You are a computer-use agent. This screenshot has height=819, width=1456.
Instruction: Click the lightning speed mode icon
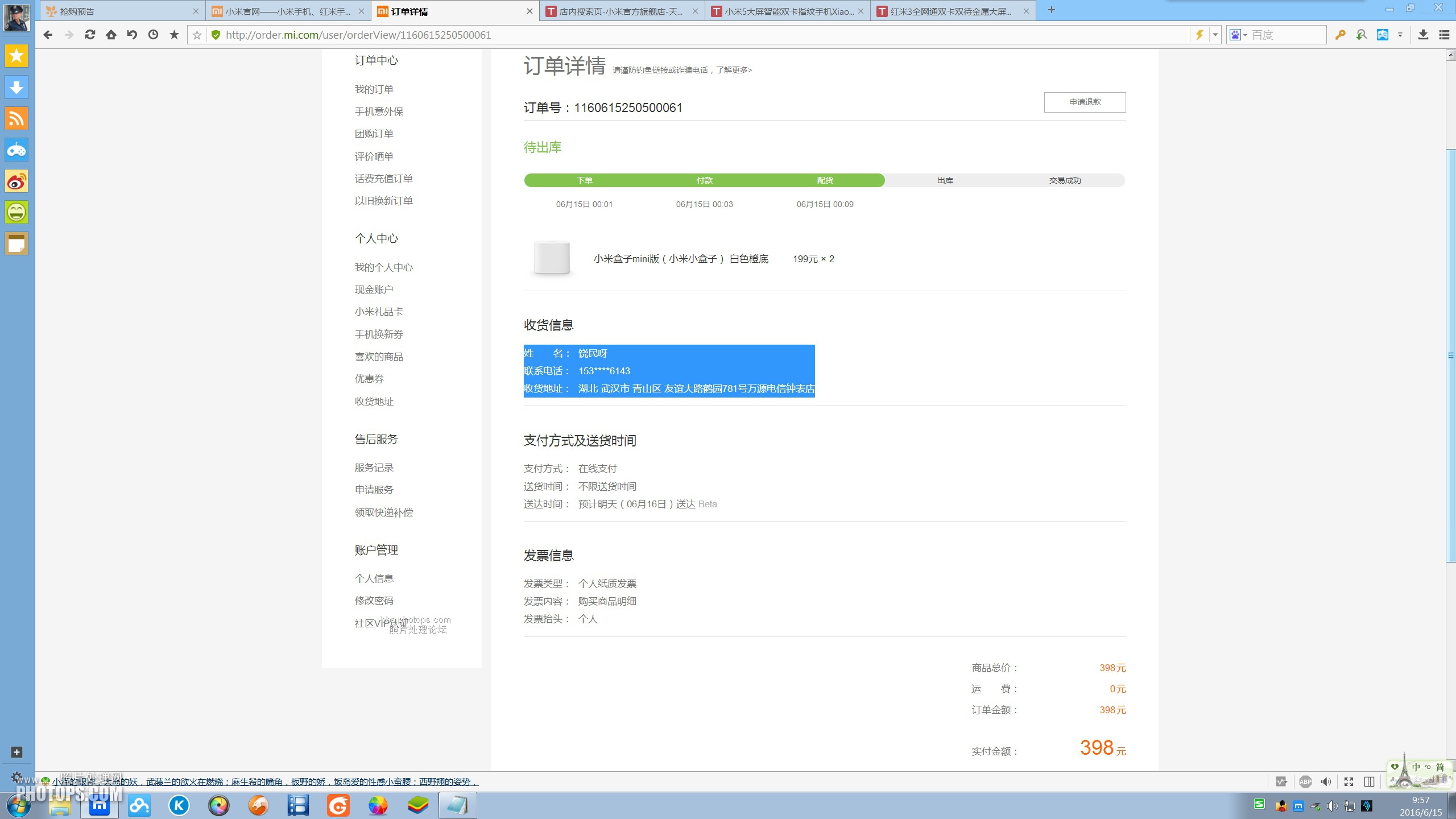click(1199, 35)
